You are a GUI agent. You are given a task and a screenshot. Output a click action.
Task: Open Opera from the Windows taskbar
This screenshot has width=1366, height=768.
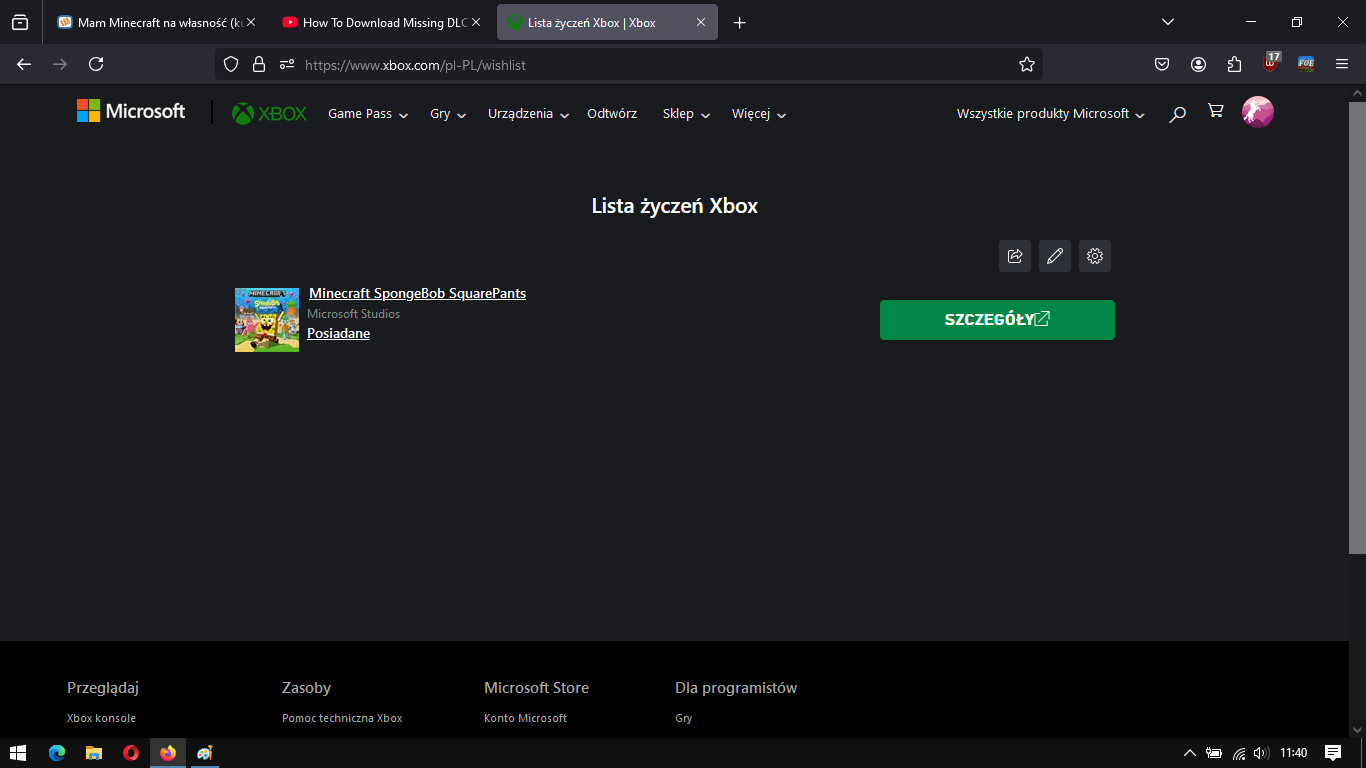(131, 753)
